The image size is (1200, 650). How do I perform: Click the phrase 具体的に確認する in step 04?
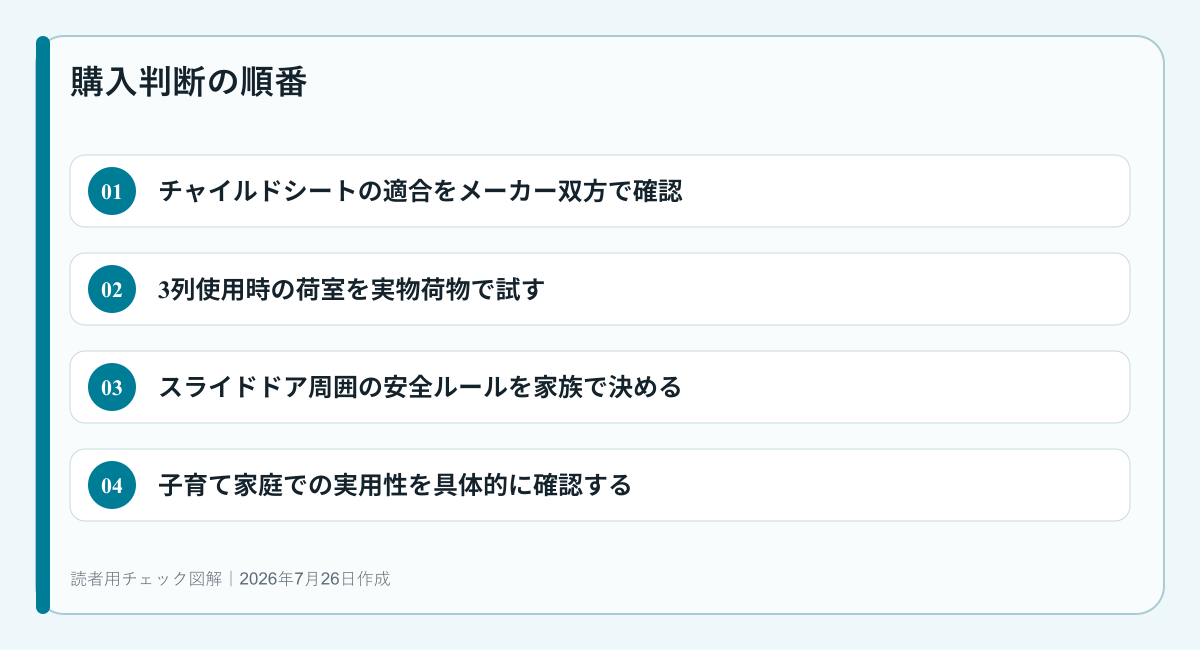[532, 485]
